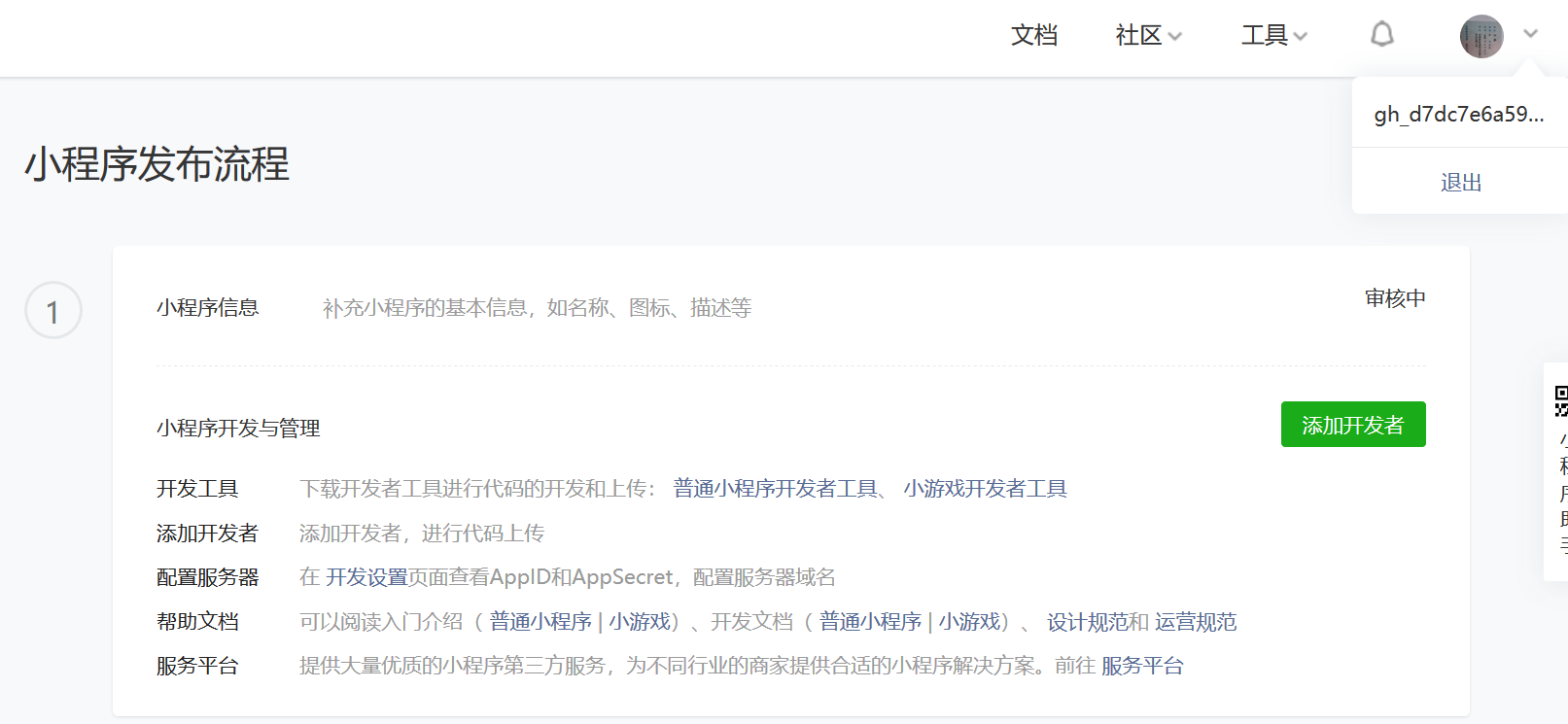Select the gh_d7dc7e6a59 account entry

[x=1458, y=114]
